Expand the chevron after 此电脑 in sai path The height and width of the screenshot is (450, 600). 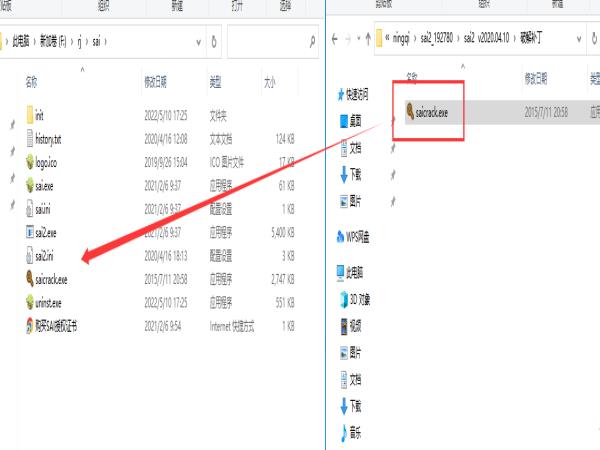click(34, 41)
